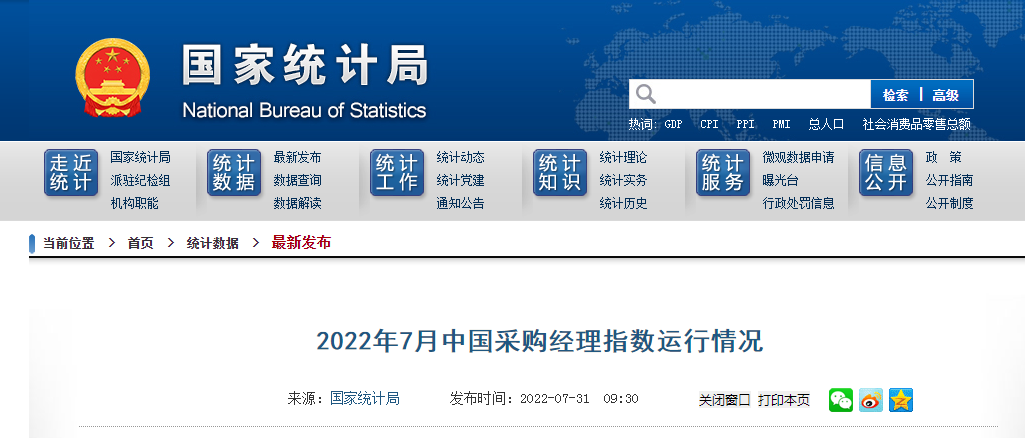This screenshot has width=1025, height=438.
Task: Open 政策 menu link
Action: click(944, 158)
